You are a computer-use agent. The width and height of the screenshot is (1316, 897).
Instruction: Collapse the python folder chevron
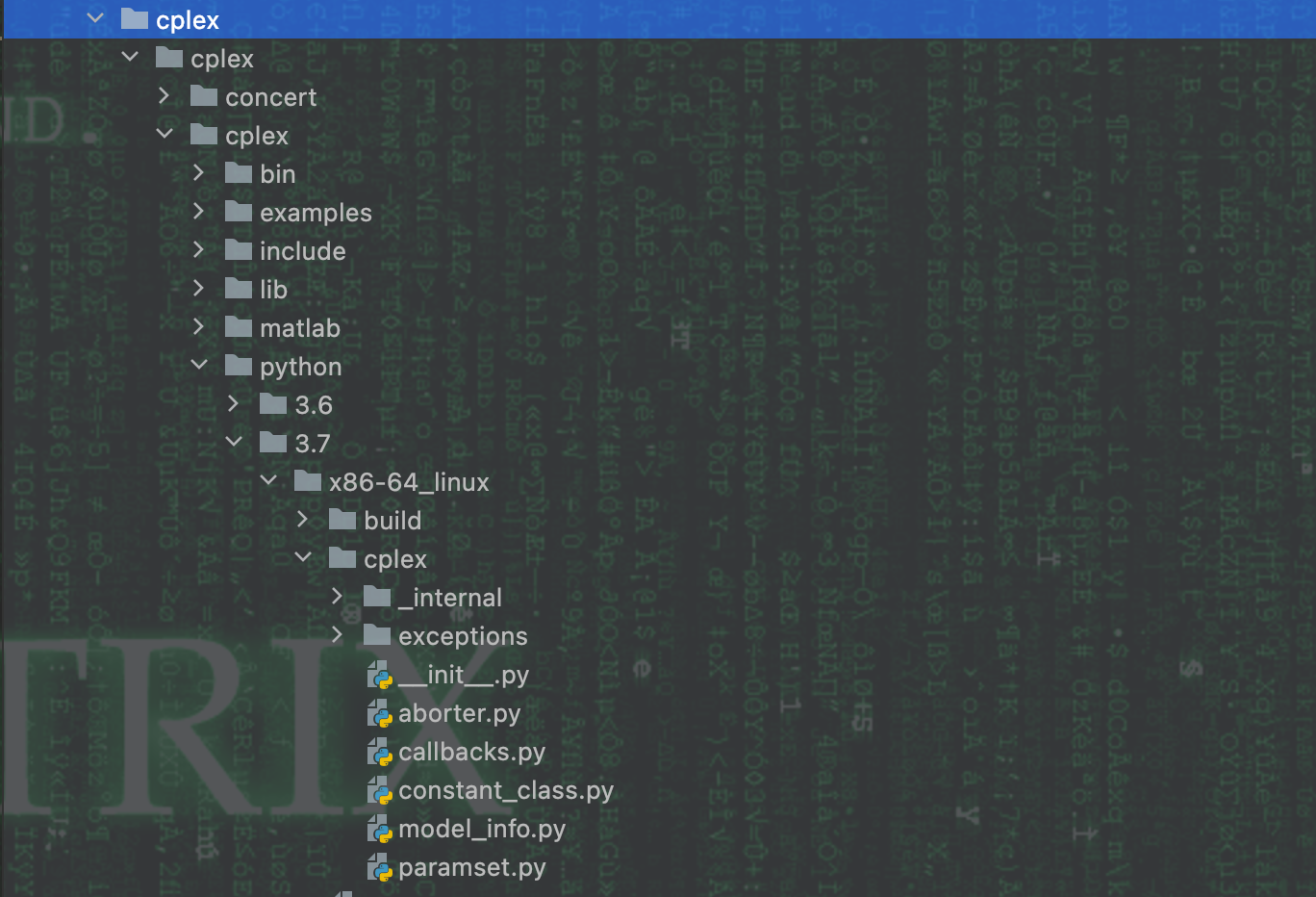[199, 366]
